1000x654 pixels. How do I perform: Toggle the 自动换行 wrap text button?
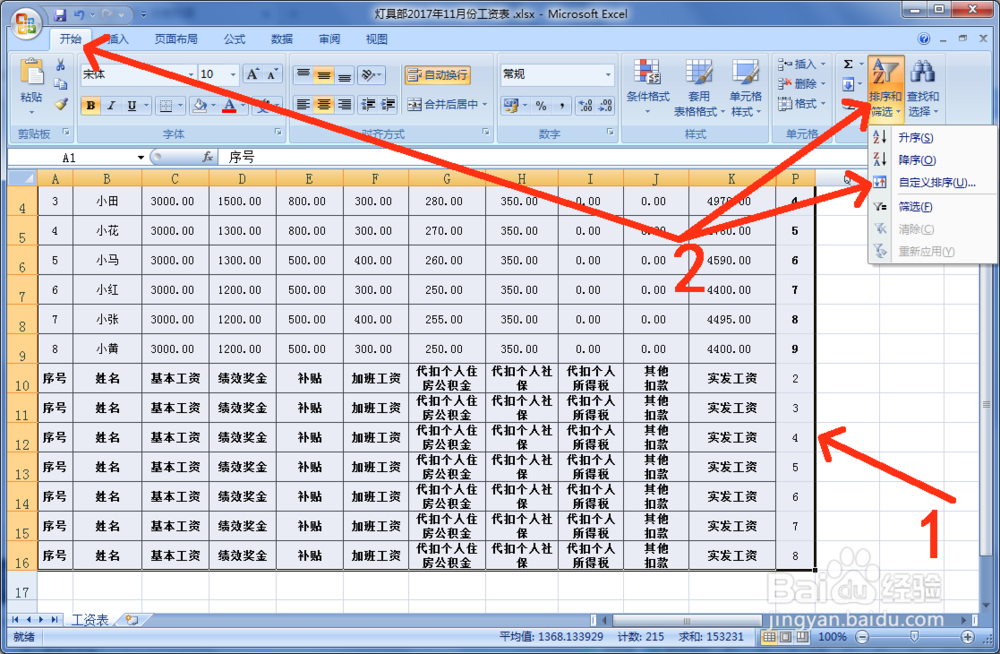438,75
